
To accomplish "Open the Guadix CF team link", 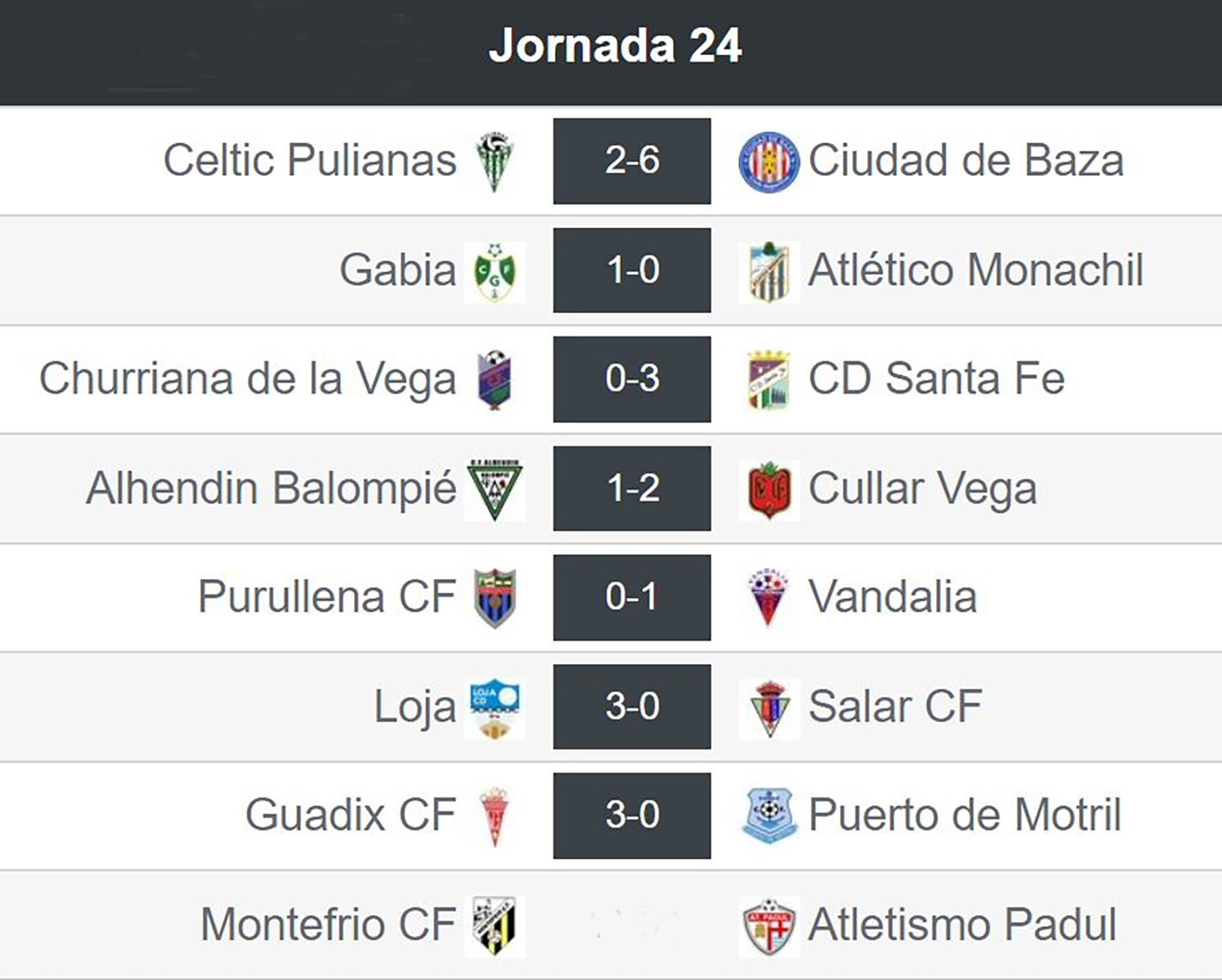I will coord(350,815).
